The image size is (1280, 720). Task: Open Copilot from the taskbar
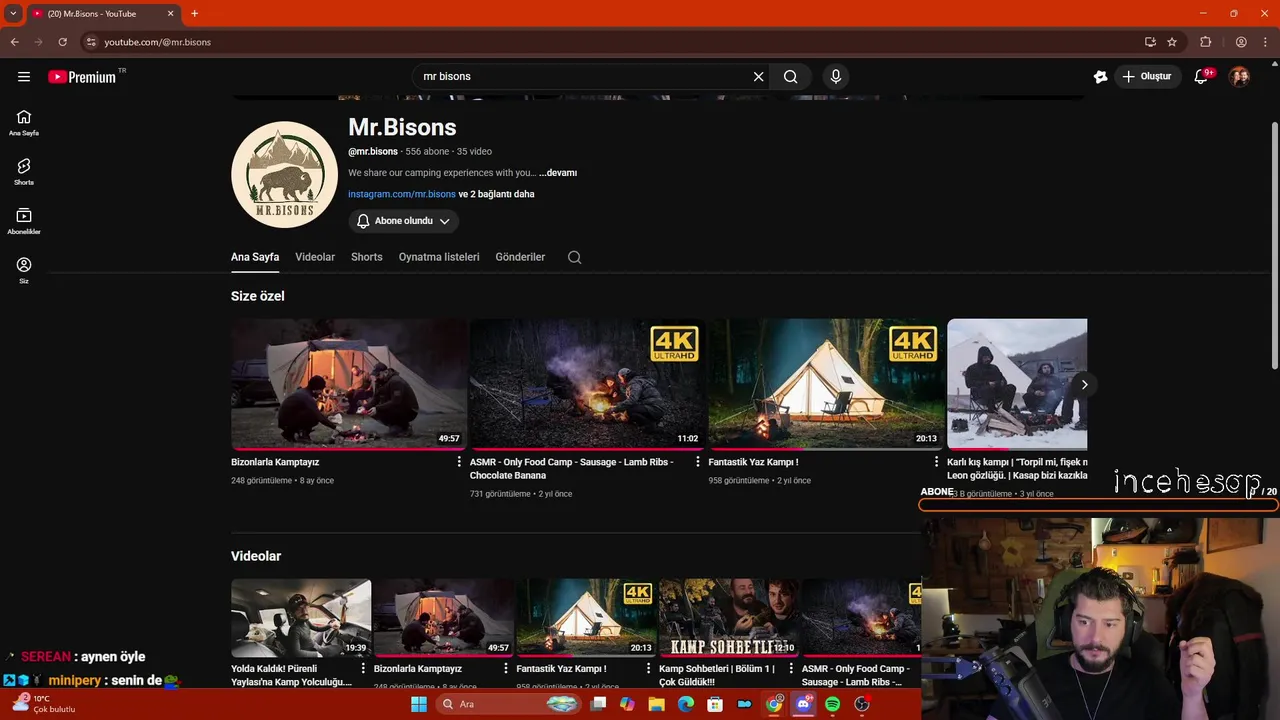627,704
